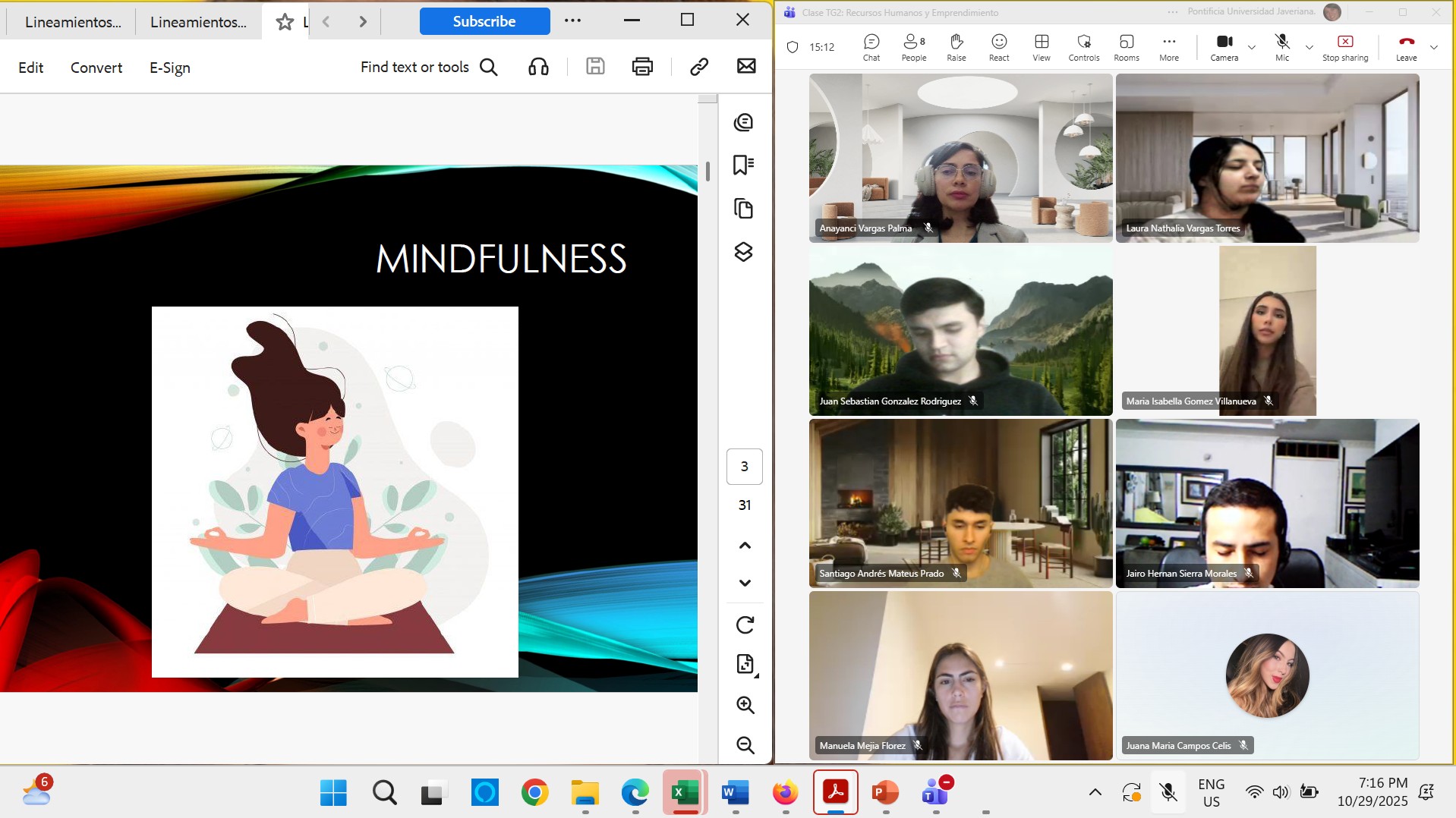Toggle the taskbar microphone mute icon
1456x818 pixels.
click(x=1168, y=793)
